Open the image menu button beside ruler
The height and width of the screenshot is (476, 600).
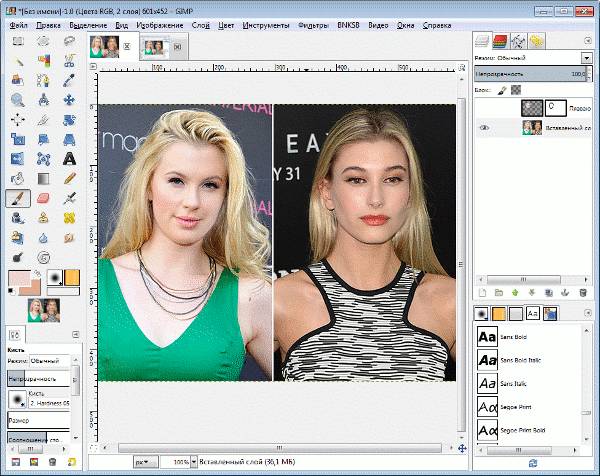[x=93, y=67]
